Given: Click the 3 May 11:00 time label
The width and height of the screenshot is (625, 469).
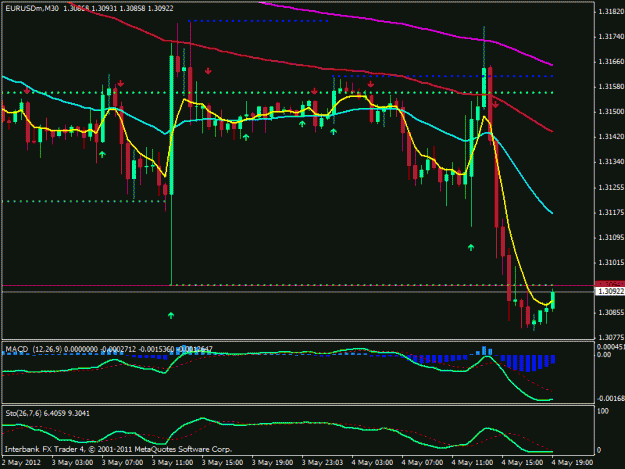Looking at the screenshot, I should (173, 463).
